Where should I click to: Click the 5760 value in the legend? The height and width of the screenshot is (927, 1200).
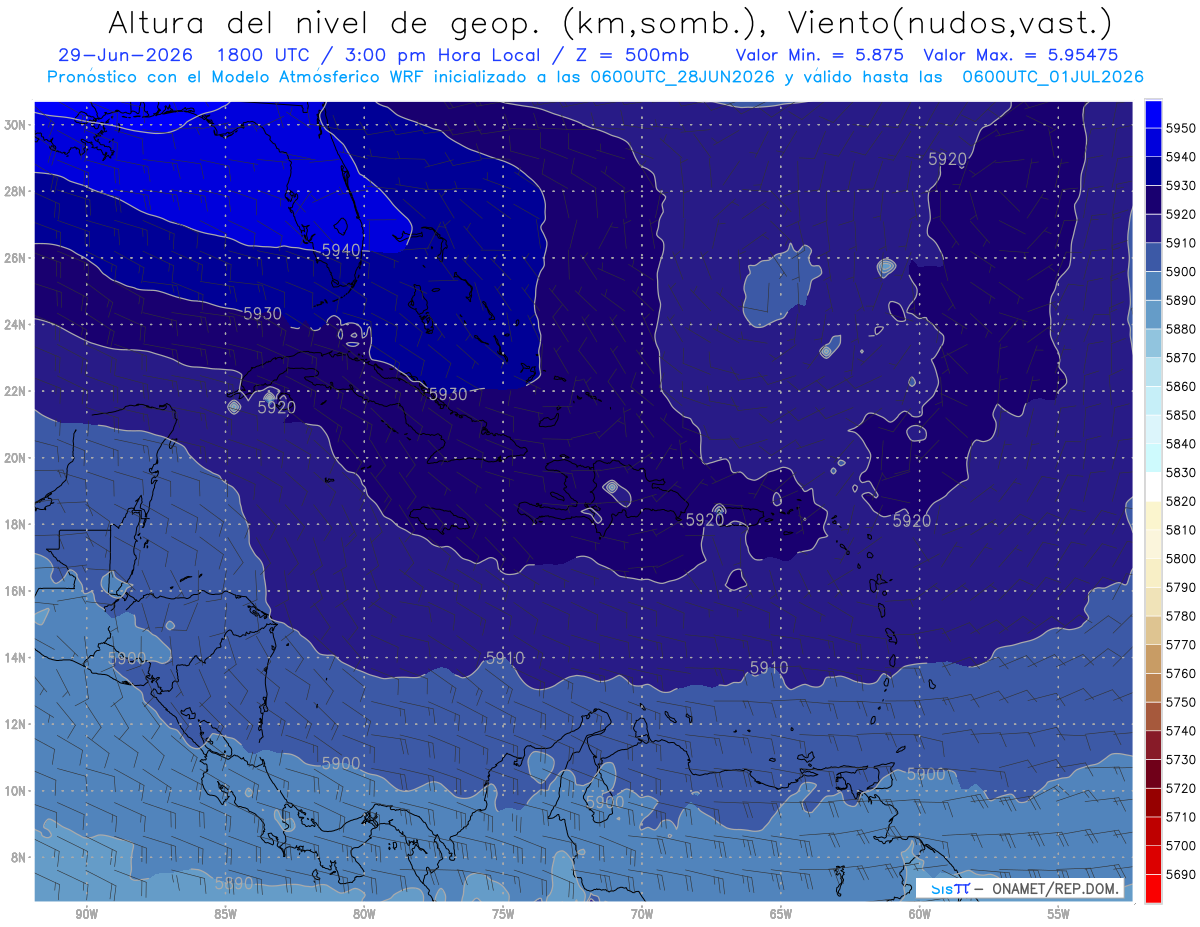tap(1181, 673)
